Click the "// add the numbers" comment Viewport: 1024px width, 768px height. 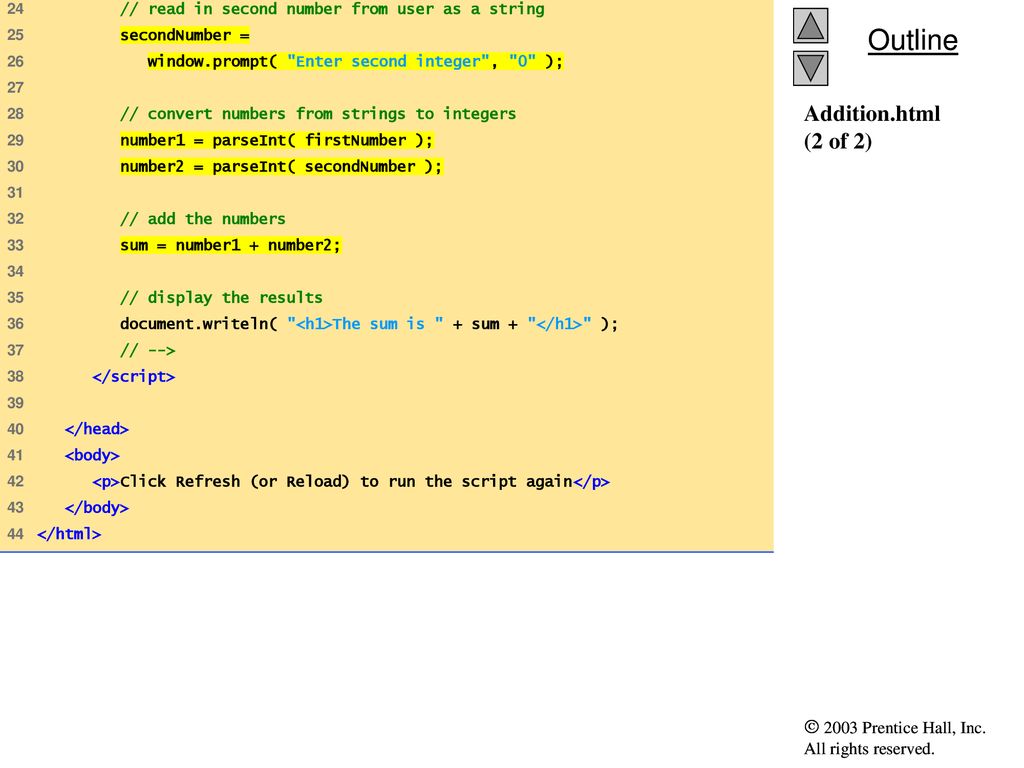[202, 219]
